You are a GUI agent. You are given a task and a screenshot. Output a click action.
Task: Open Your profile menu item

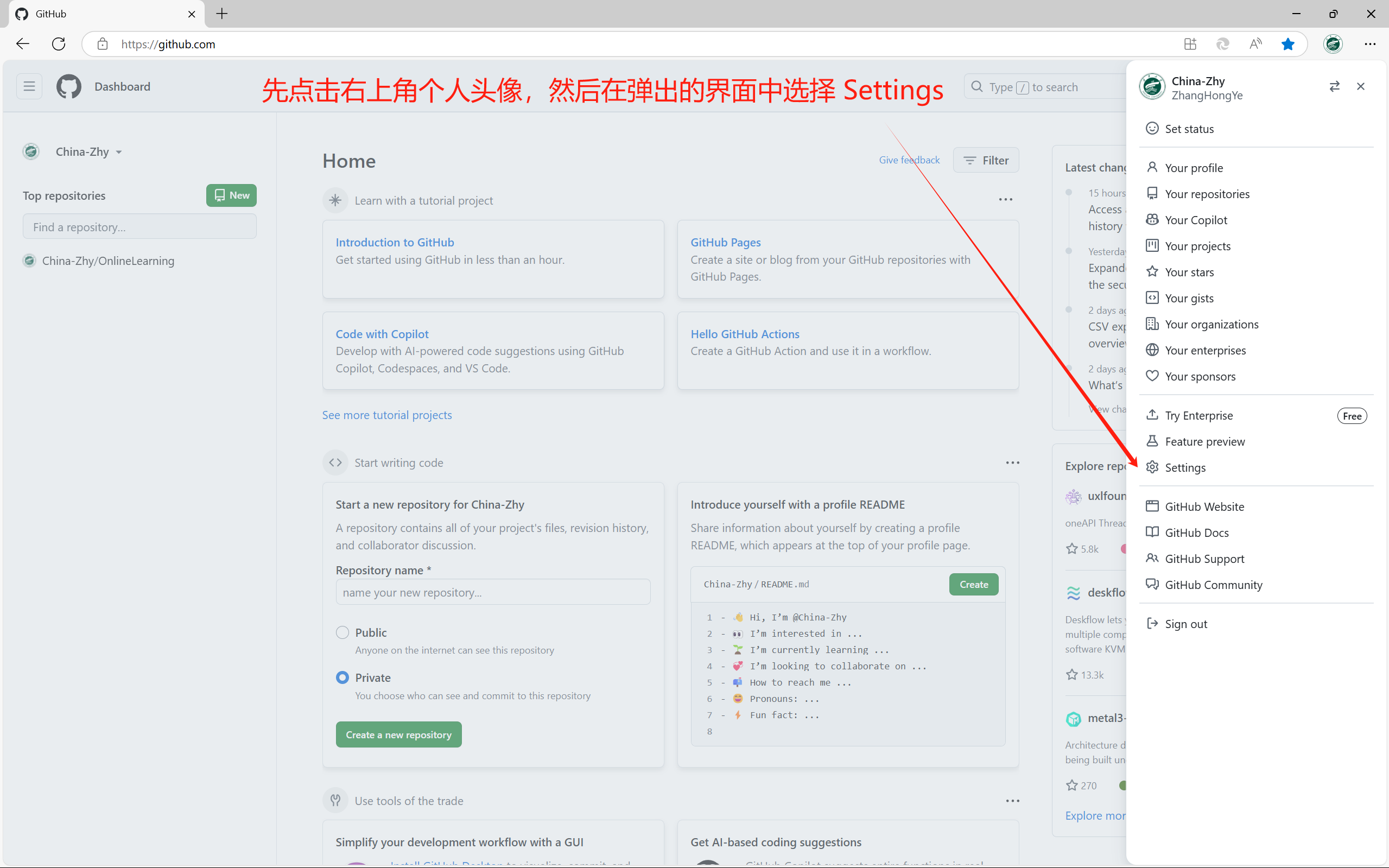point(1257,168)
